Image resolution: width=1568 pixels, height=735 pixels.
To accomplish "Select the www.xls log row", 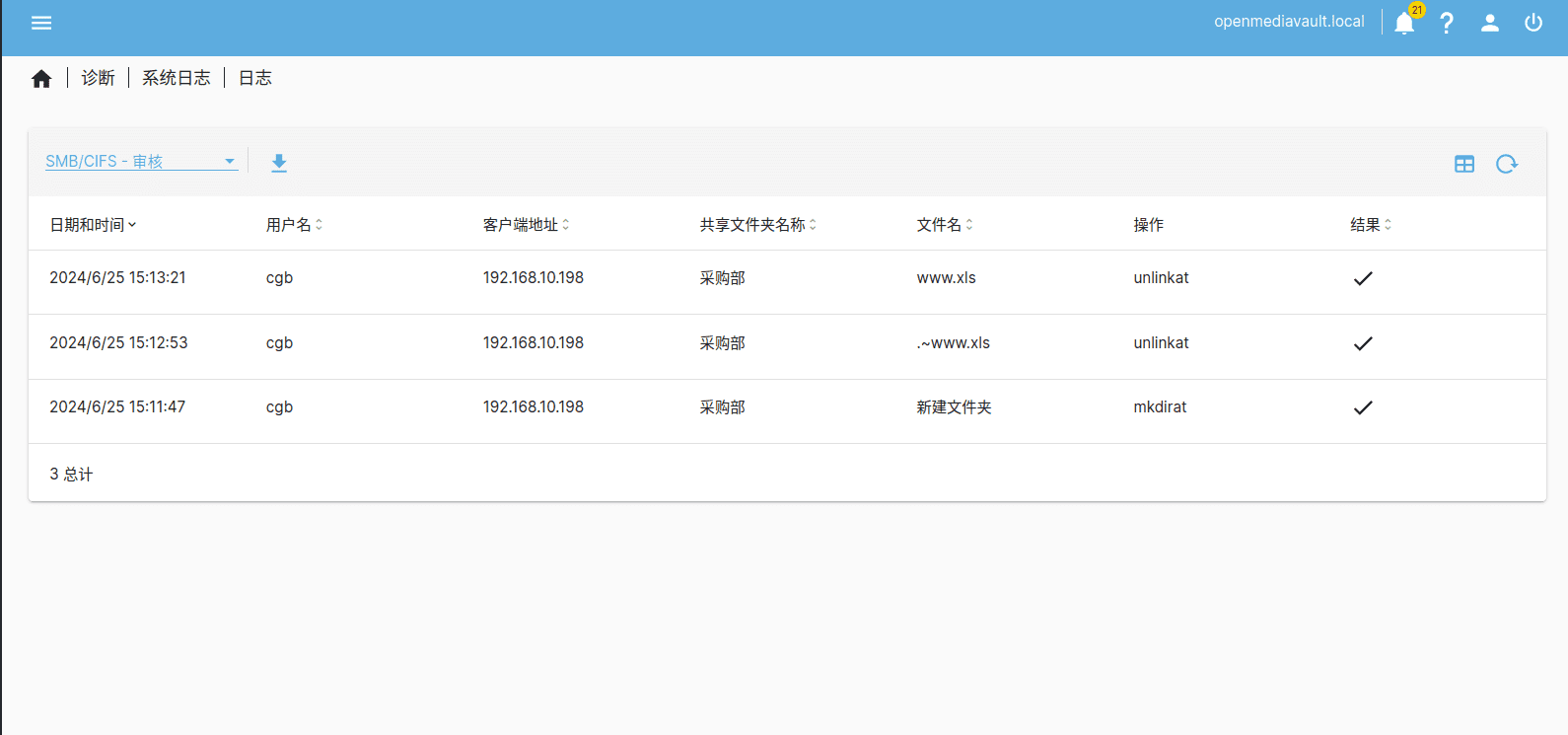I will 946,278.
